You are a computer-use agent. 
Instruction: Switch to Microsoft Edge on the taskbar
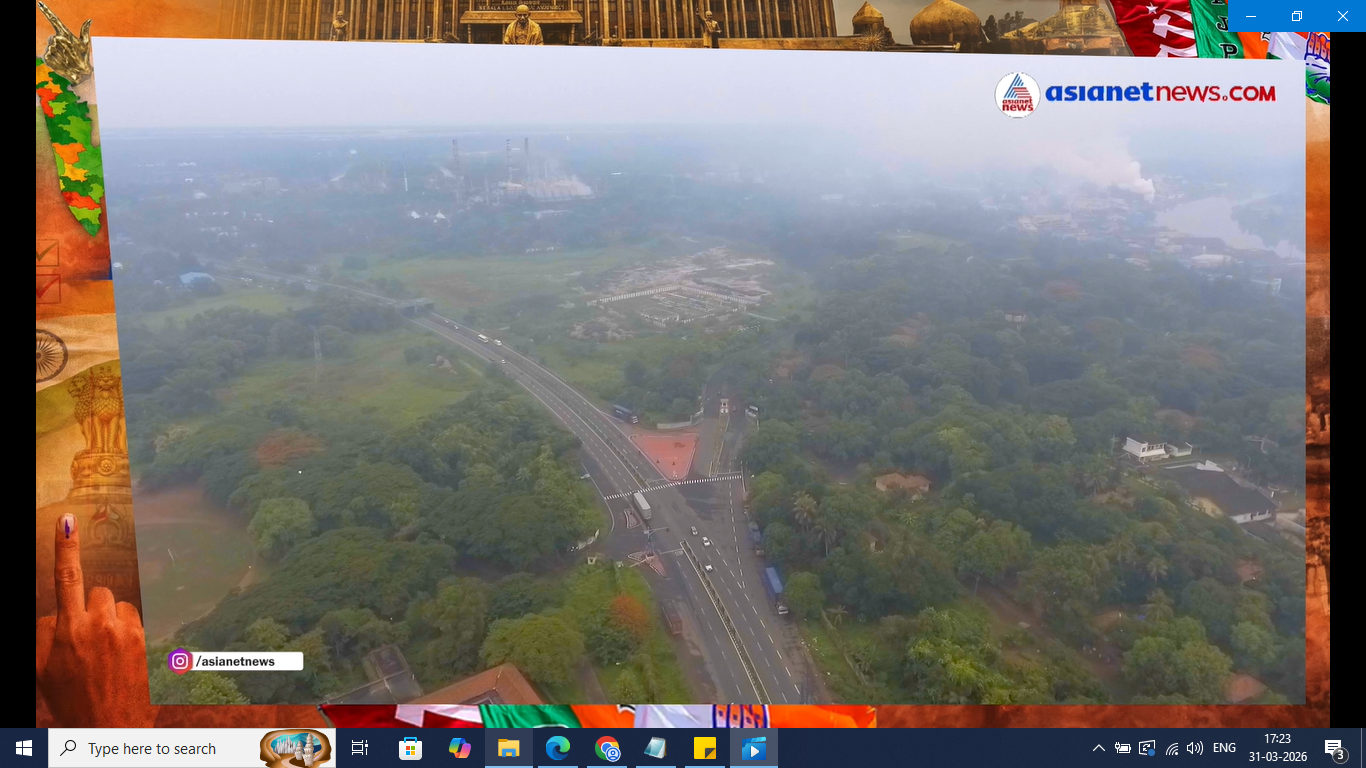(558, 748)
